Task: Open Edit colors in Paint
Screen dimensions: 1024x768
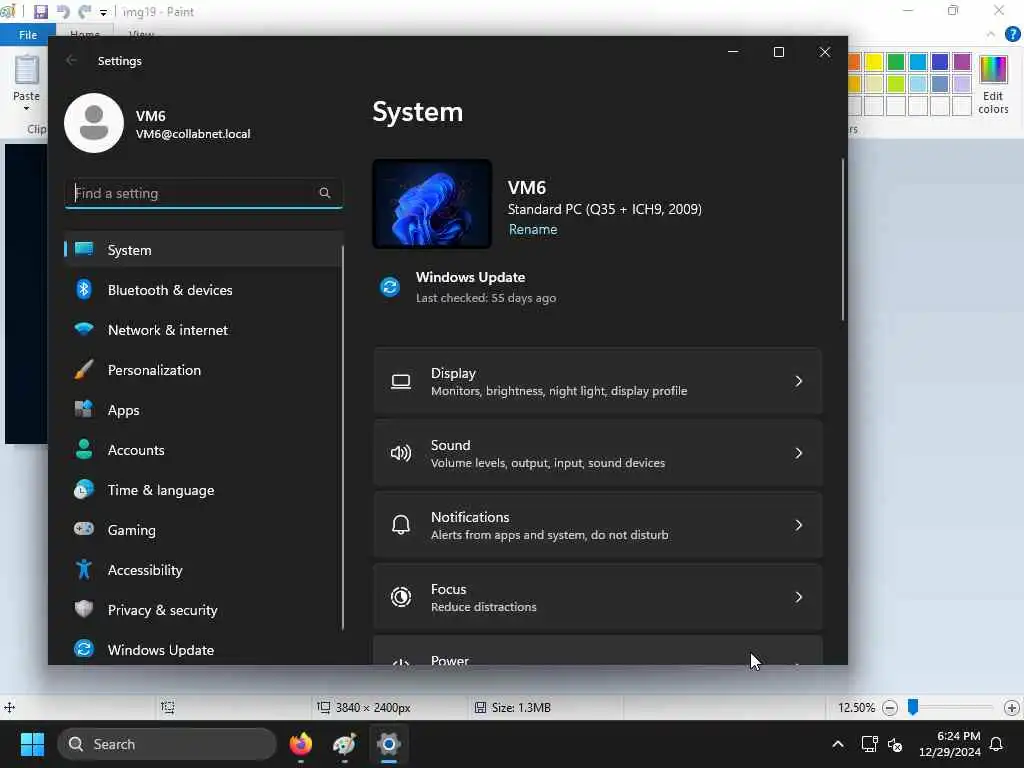Action: 993,85
